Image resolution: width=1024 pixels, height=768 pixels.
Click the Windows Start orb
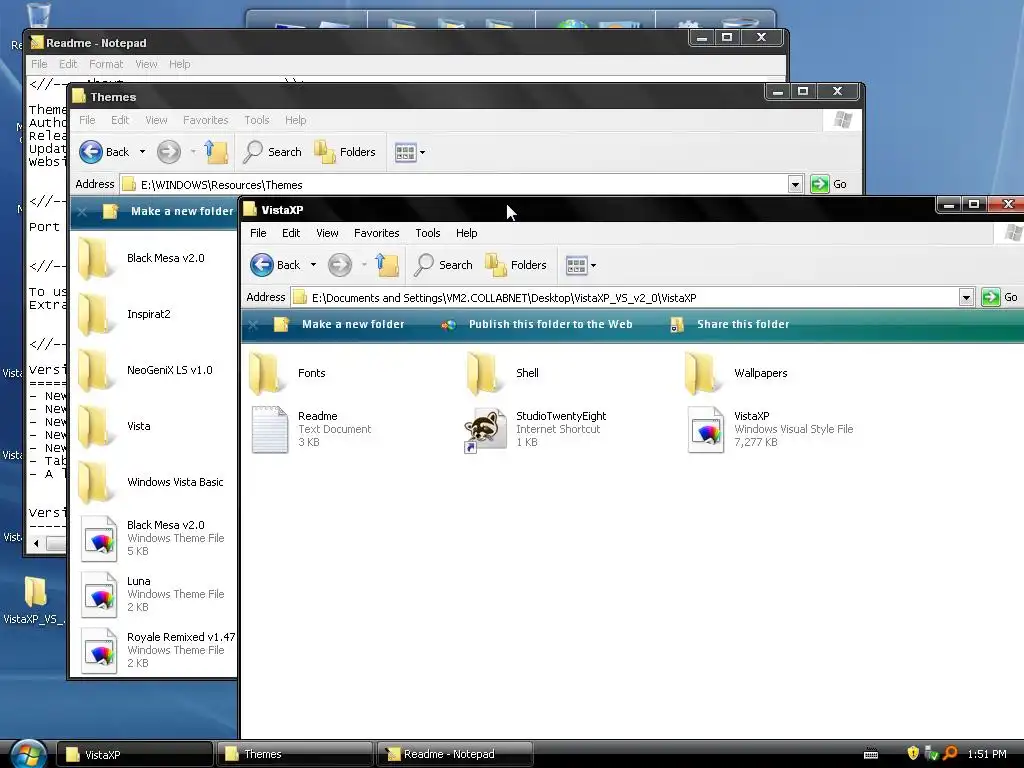coord(27,754)
